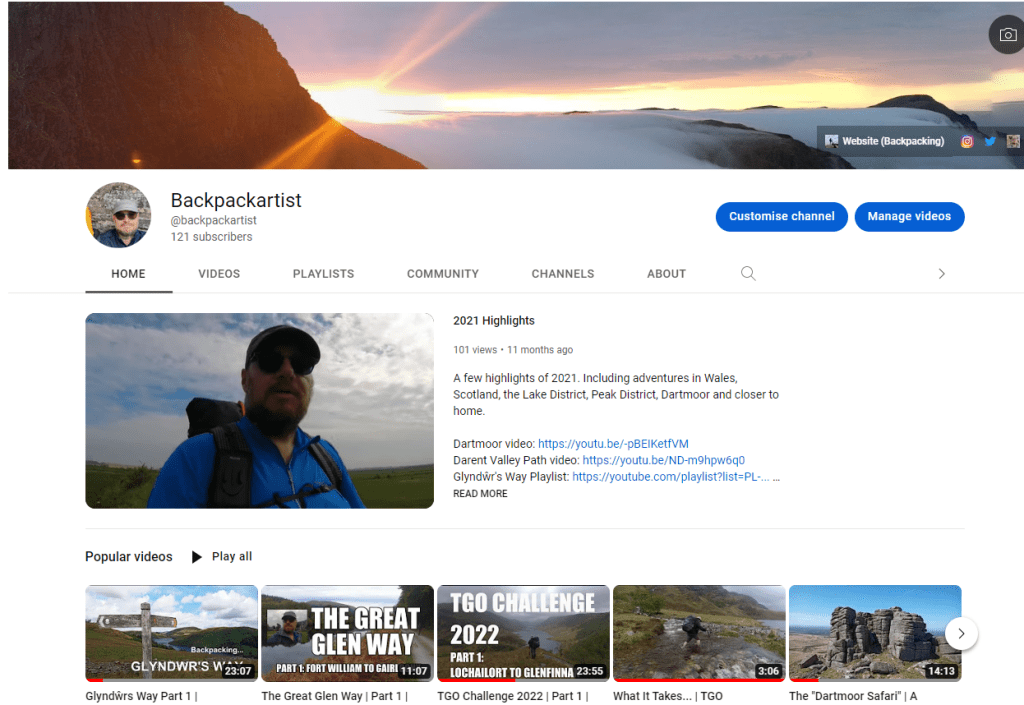Select the ABOUT tab
1024x705 pixels.
tap(666, 274)
